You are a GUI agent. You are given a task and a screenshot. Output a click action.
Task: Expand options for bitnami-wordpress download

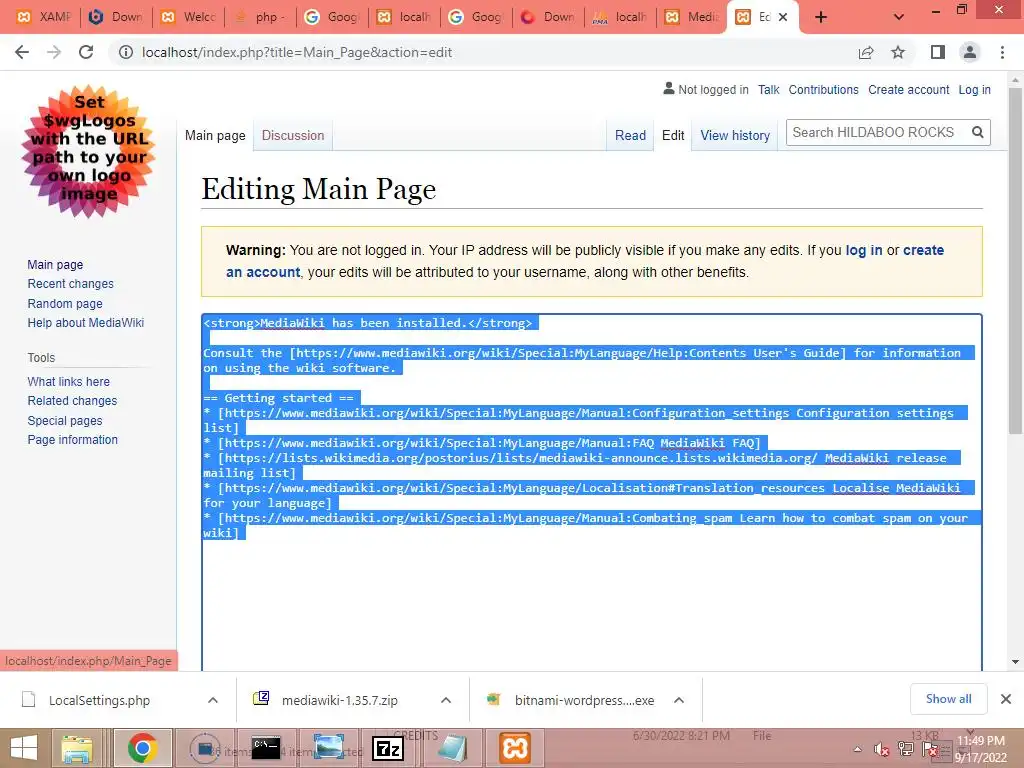coord(679,700)
